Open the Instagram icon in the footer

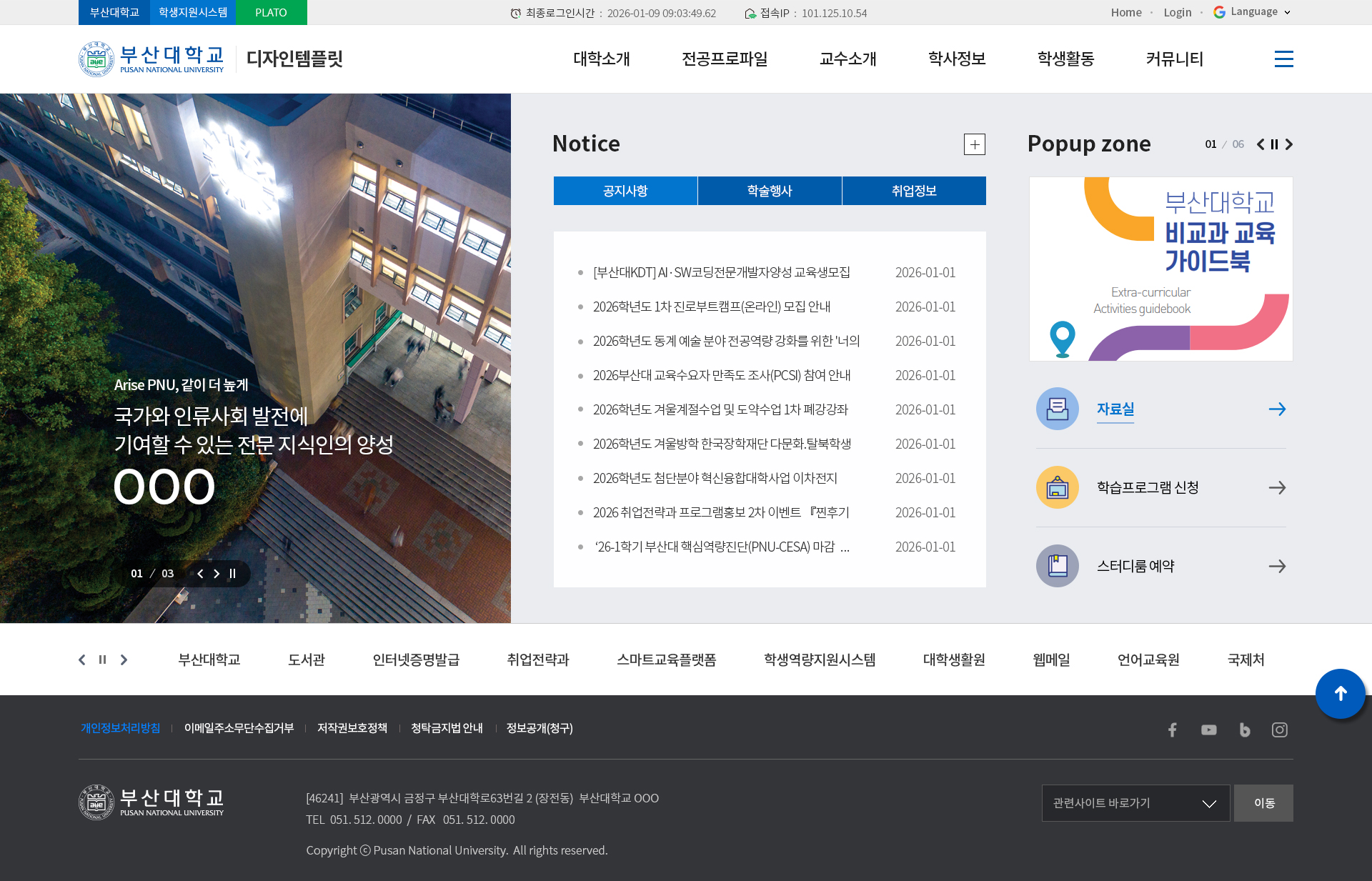[x=1280, y=730]
